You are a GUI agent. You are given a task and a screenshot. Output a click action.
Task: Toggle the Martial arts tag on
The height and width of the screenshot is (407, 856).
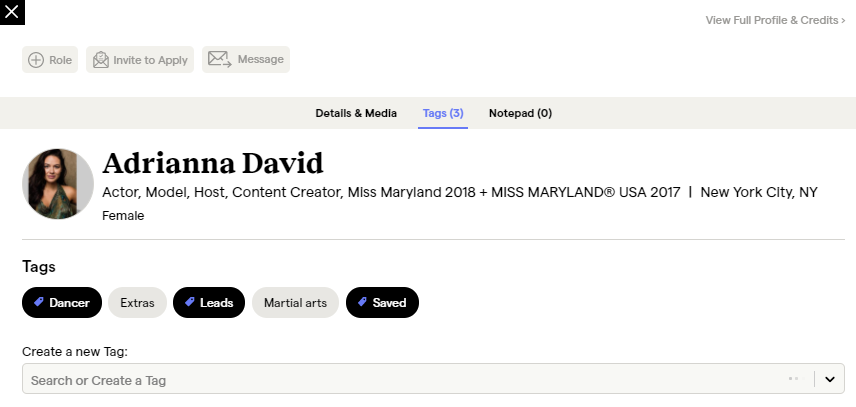coord(295,303)
